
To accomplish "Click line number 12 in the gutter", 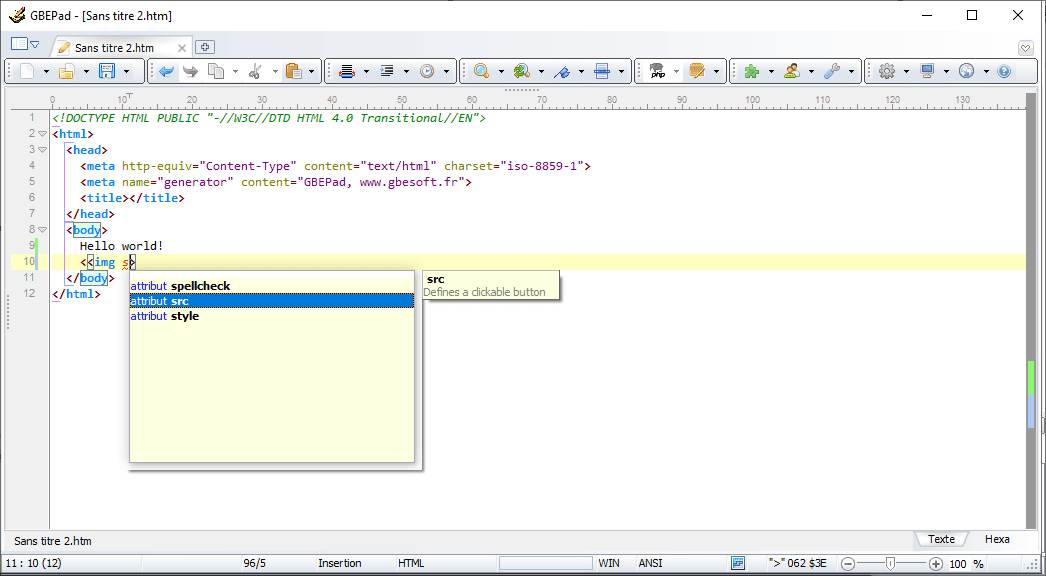I will coord(29,294).
